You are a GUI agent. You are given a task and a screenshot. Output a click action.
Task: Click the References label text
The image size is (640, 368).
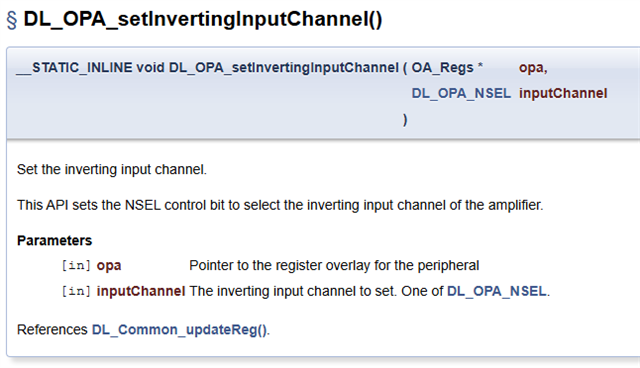tap(52, 330)
